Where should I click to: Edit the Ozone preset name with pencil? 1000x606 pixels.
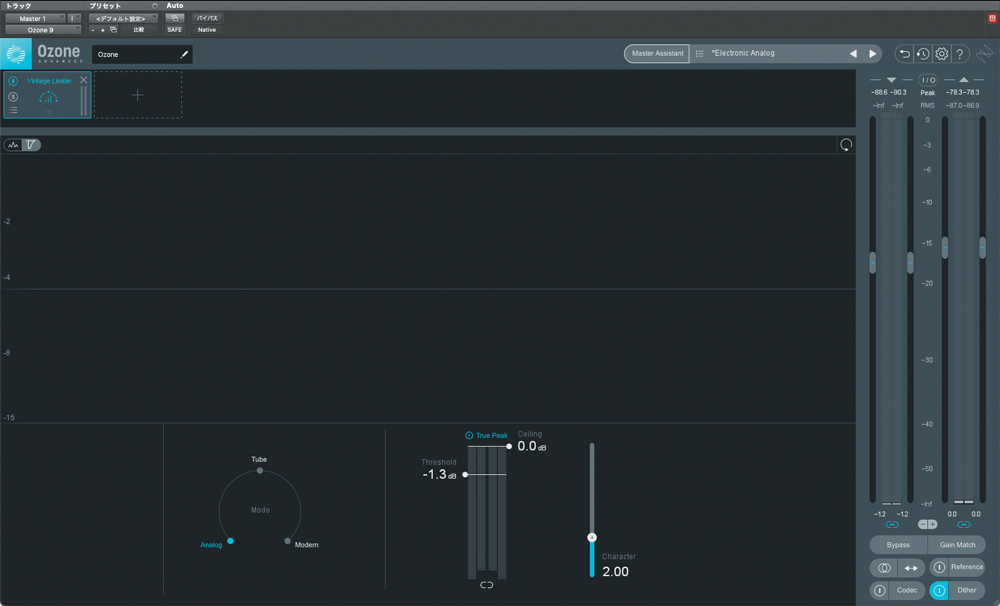[x=184, y=54]
